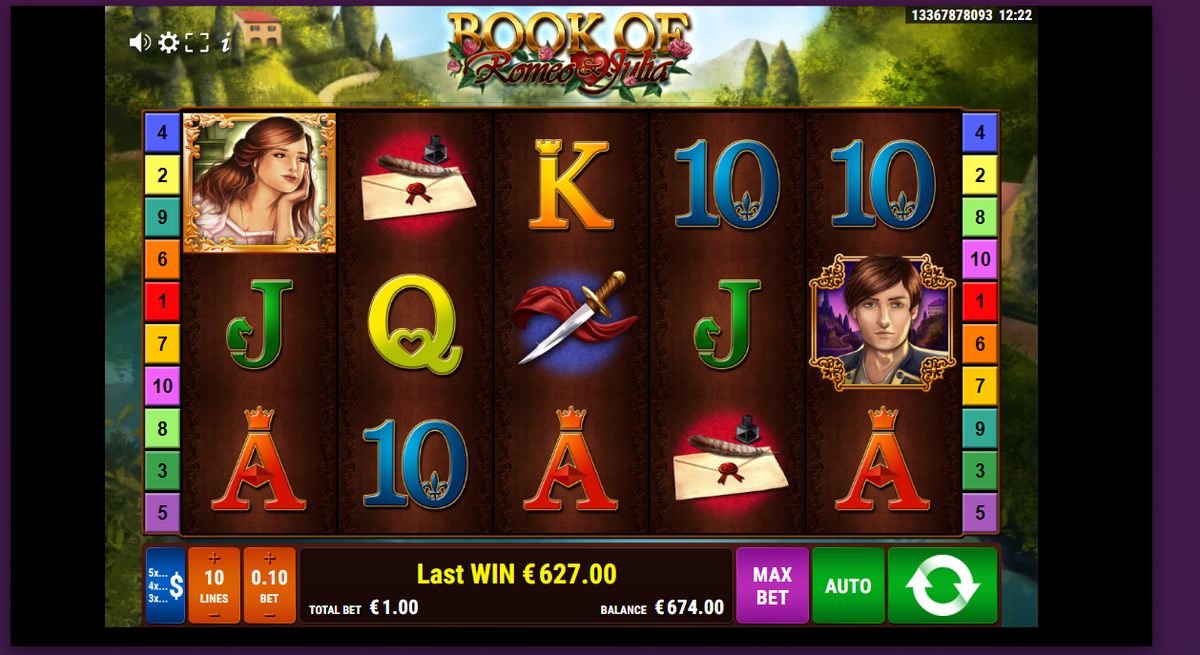Spin the reels with green arrows button
Image resolution: width=1200 pixels, height=655 pixels.
click(x=942, y=585)
